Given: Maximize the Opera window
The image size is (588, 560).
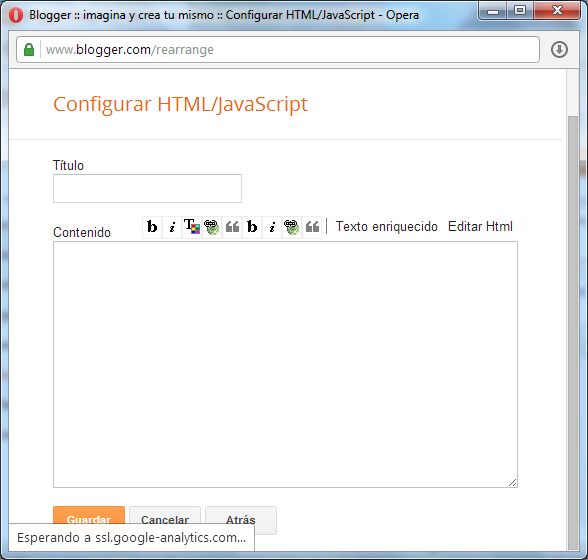Looking at the screenshot, I should tap(520, 11).
